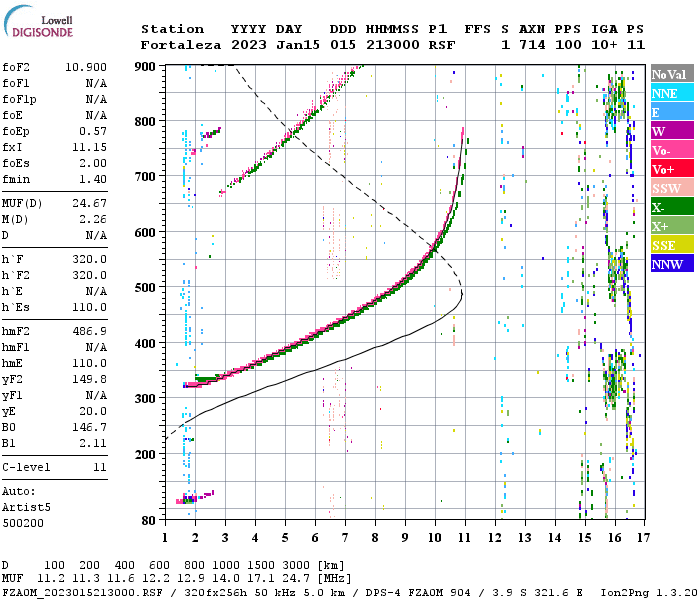Click the foF1 N/A value
The width and height of the screenshot is (700, 600).
pyautogui.click(x=96, y=83)
